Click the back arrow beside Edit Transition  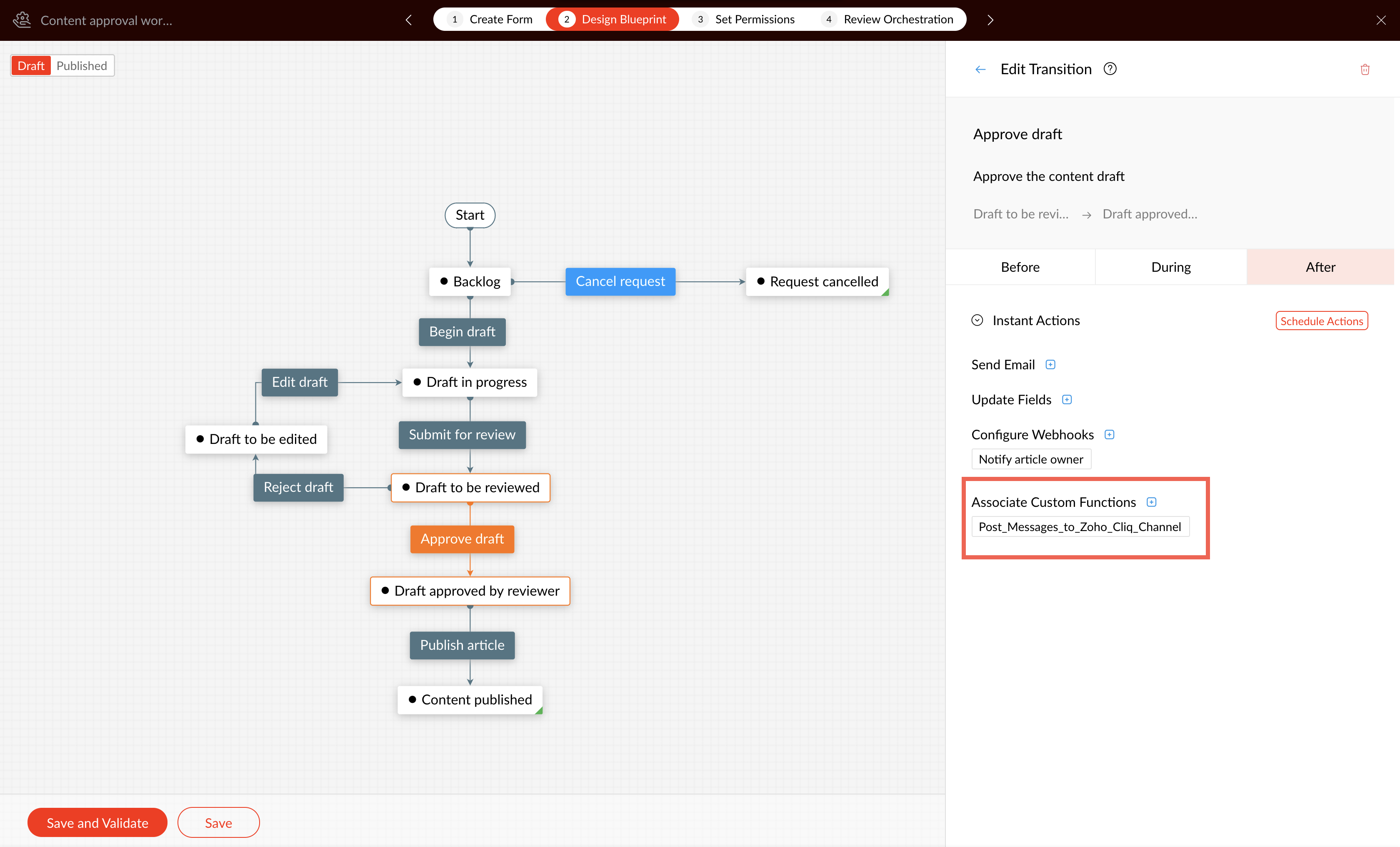click(x=980, y=69)
